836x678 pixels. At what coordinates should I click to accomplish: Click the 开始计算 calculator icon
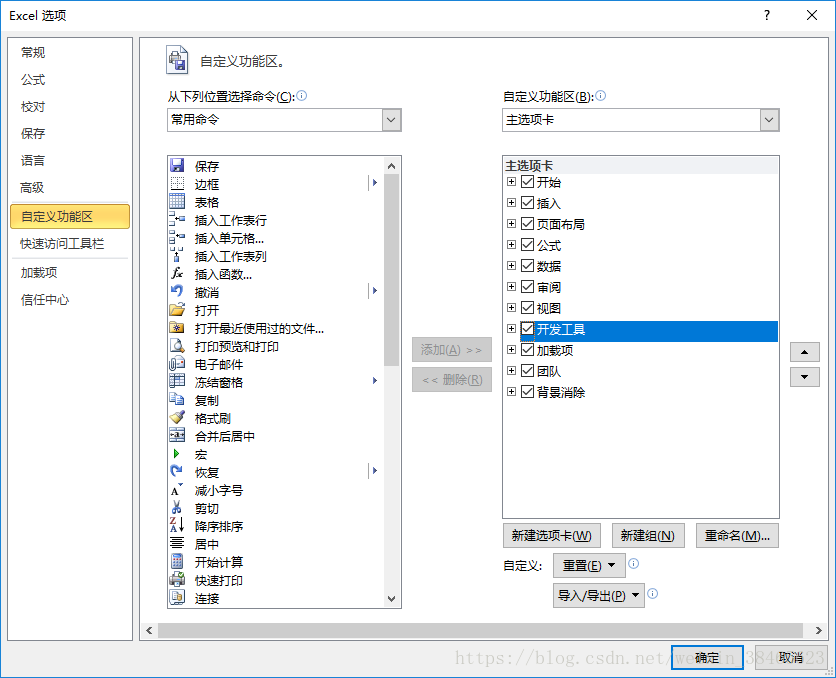tap(177, 562)
